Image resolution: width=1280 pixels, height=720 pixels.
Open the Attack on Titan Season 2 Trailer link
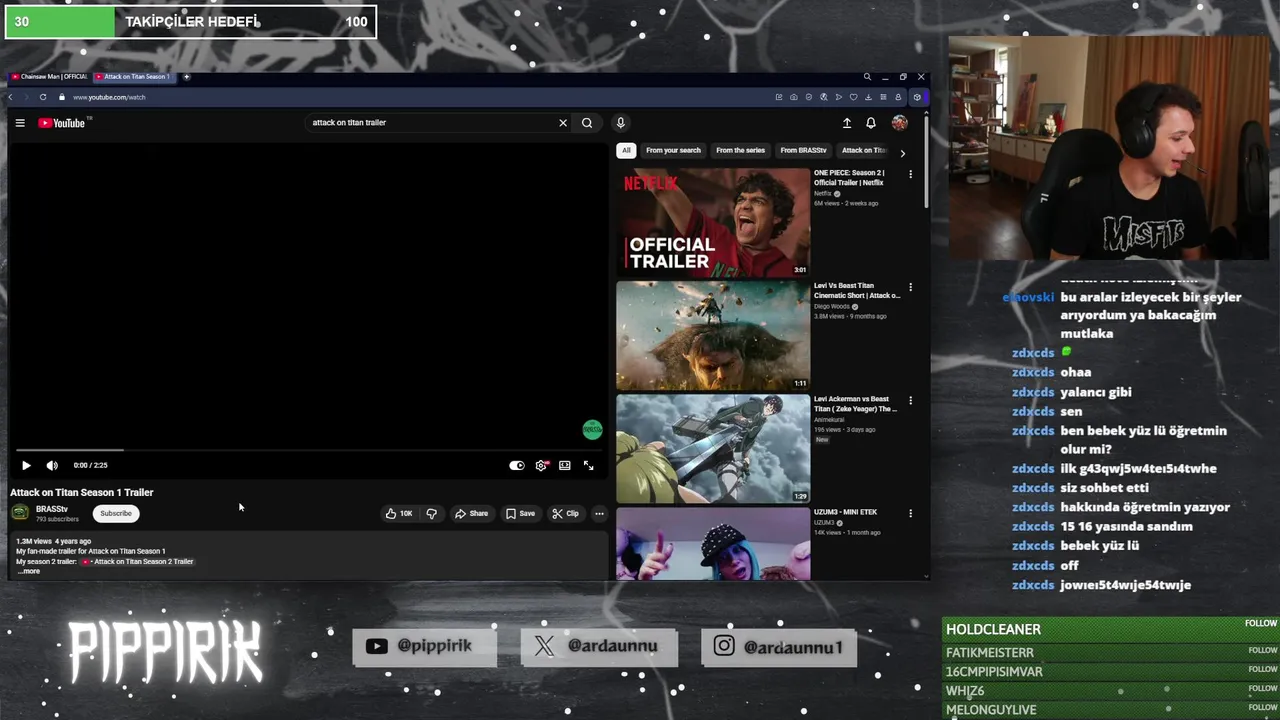(138, 562)
